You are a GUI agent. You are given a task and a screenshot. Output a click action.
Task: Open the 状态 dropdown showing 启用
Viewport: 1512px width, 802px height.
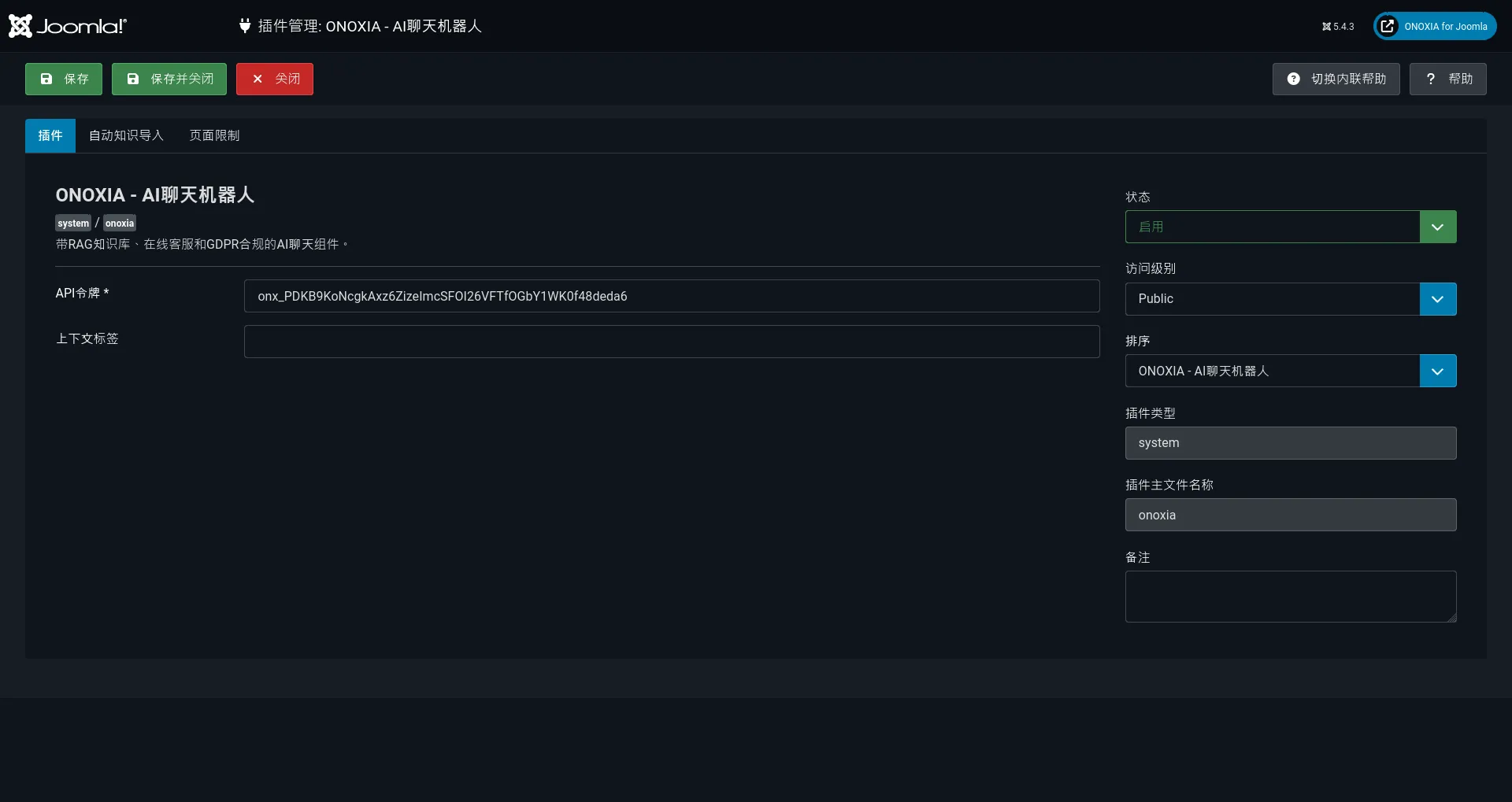tap(1291, 227)
